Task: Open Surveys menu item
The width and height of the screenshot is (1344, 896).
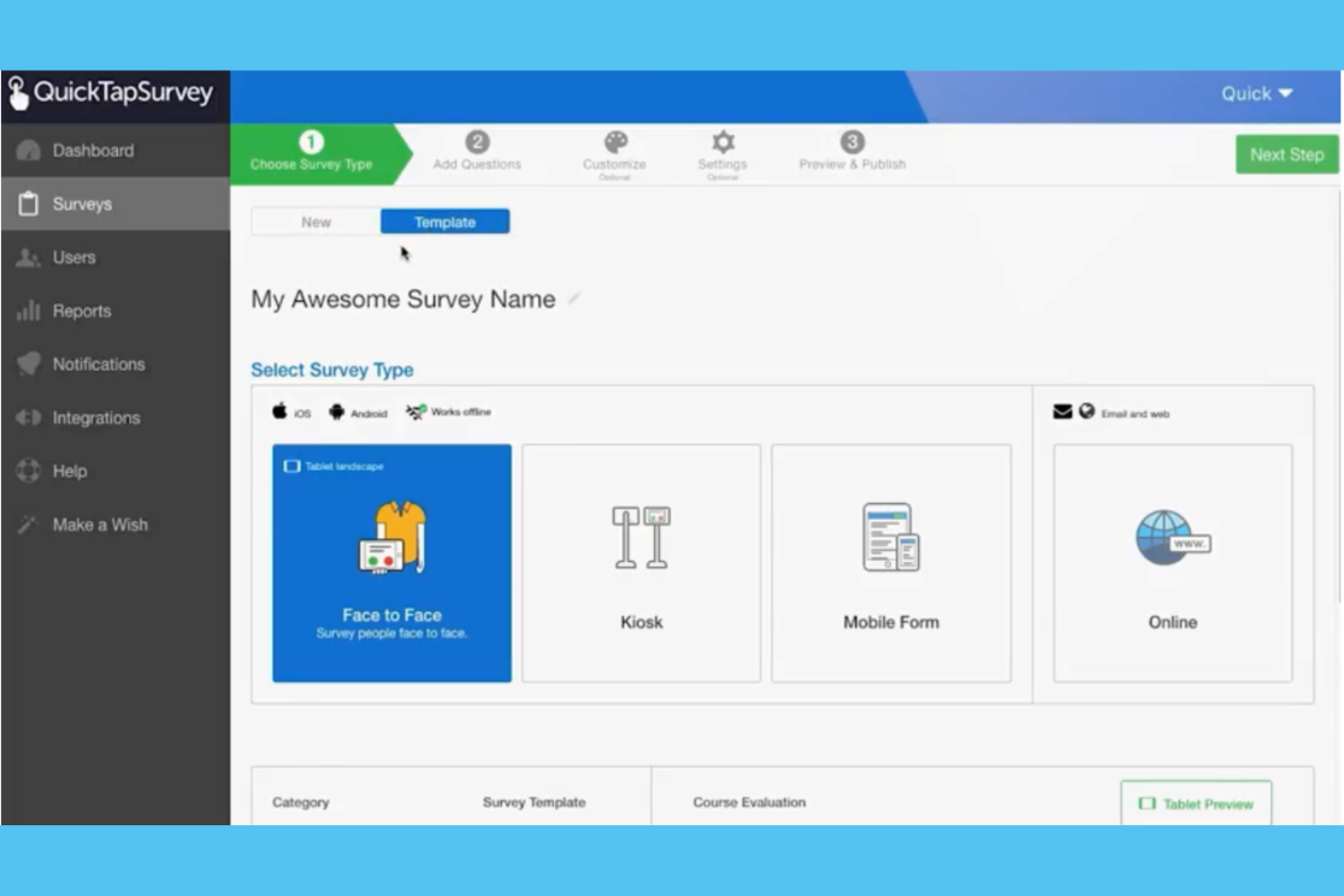Action: pyautogui.click(x=115, y=204)
